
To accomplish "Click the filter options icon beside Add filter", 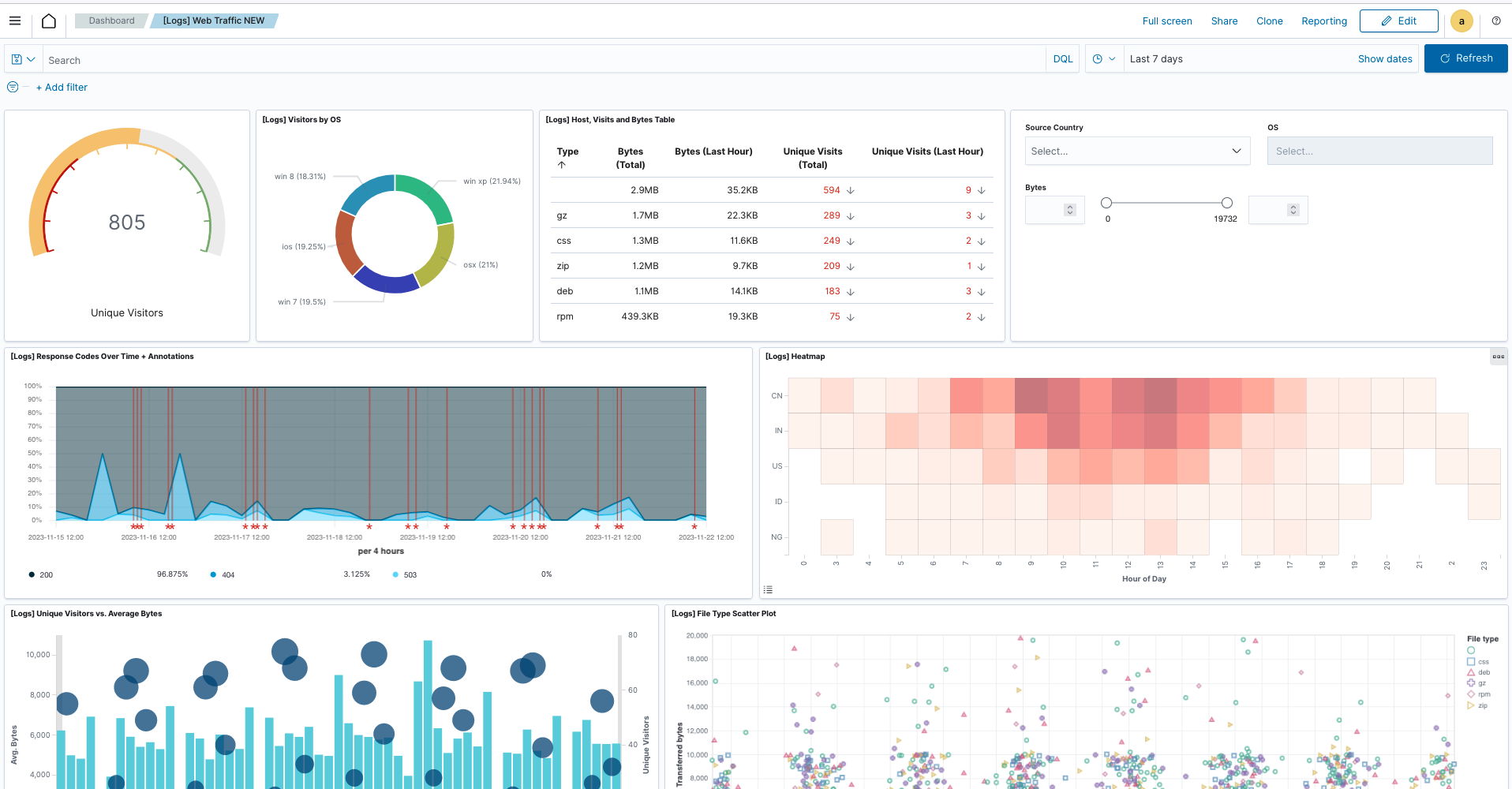I will tap(13, 88).
